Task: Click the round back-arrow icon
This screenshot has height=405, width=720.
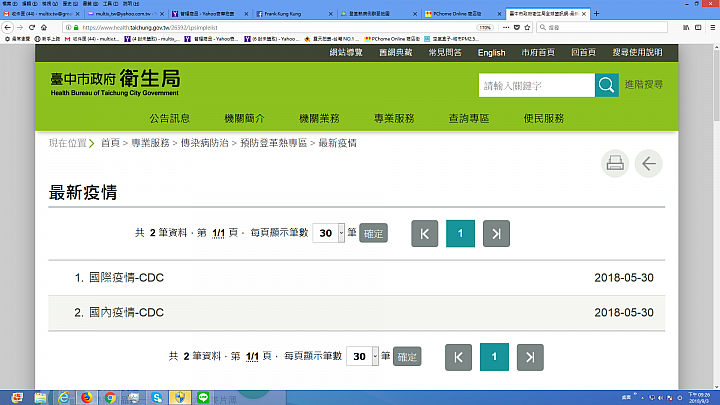Action: pos(648,163)
